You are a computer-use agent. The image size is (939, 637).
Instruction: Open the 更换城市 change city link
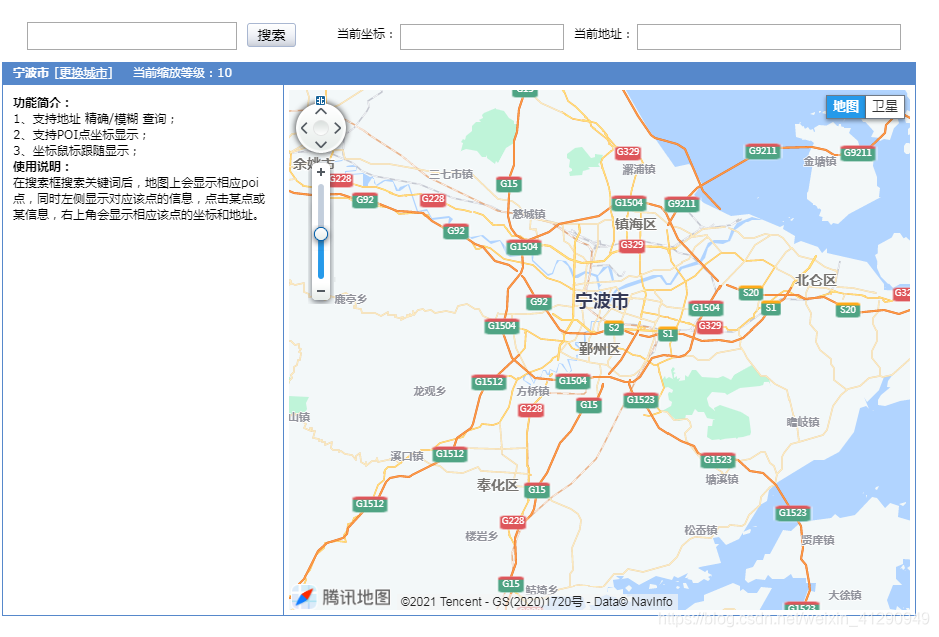point(84,73)
